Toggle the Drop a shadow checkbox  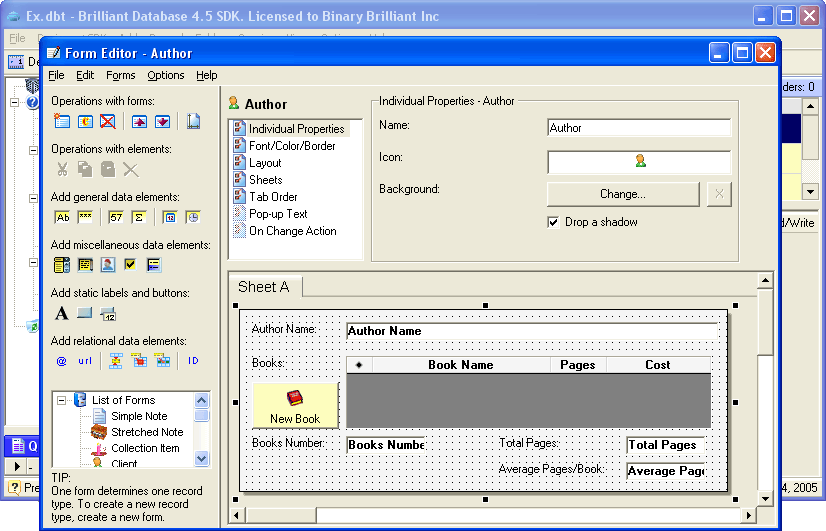coord(553,222)
